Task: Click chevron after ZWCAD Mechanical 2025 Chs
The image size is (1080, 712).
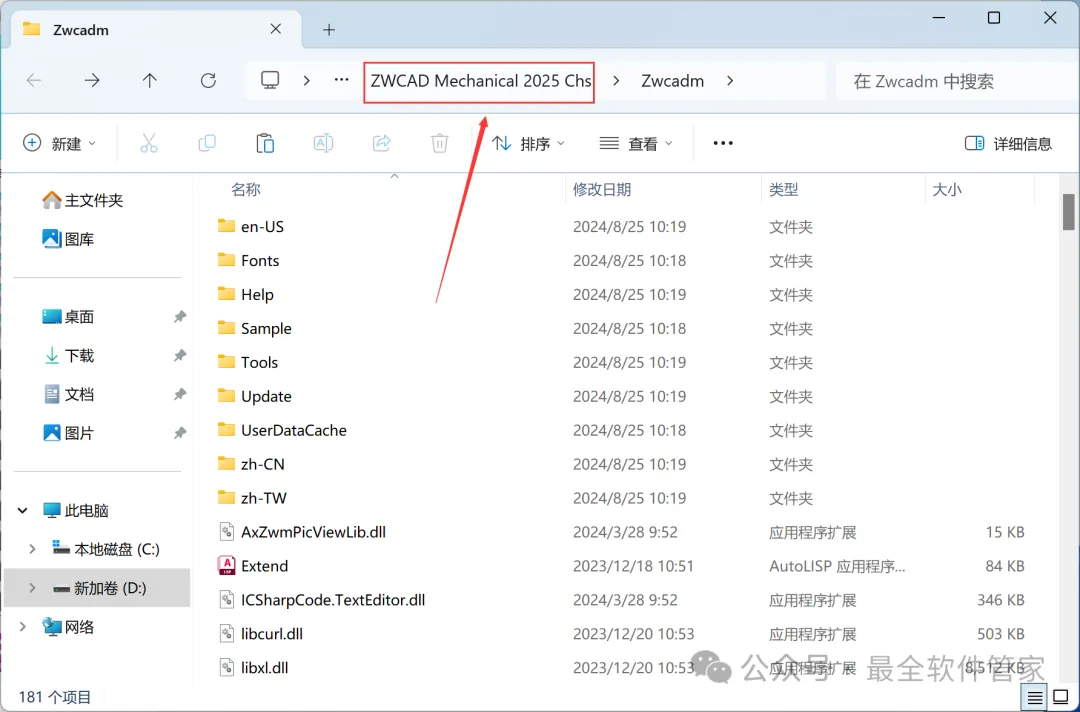Action: coord(616,81)
